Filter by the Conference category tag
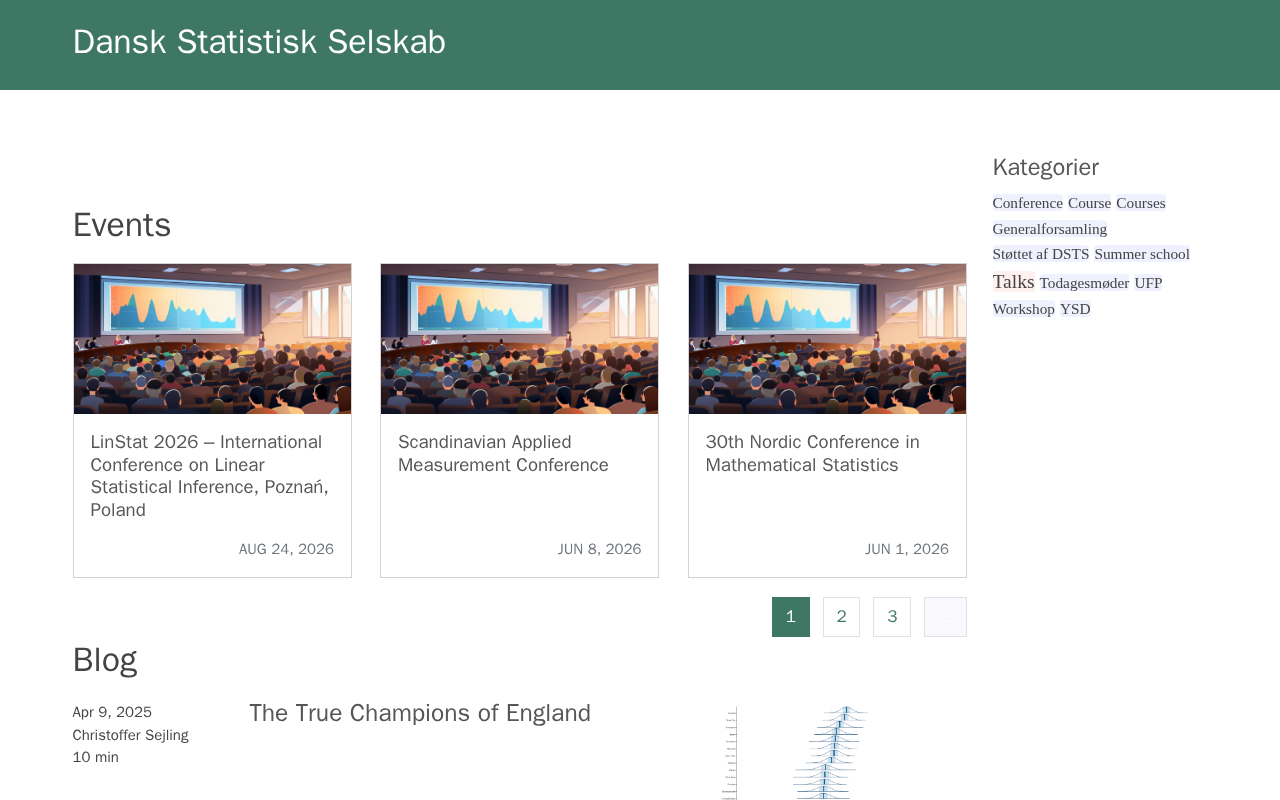The height and width of the screenshot is (800, 1280). [x=1027, y=203]
